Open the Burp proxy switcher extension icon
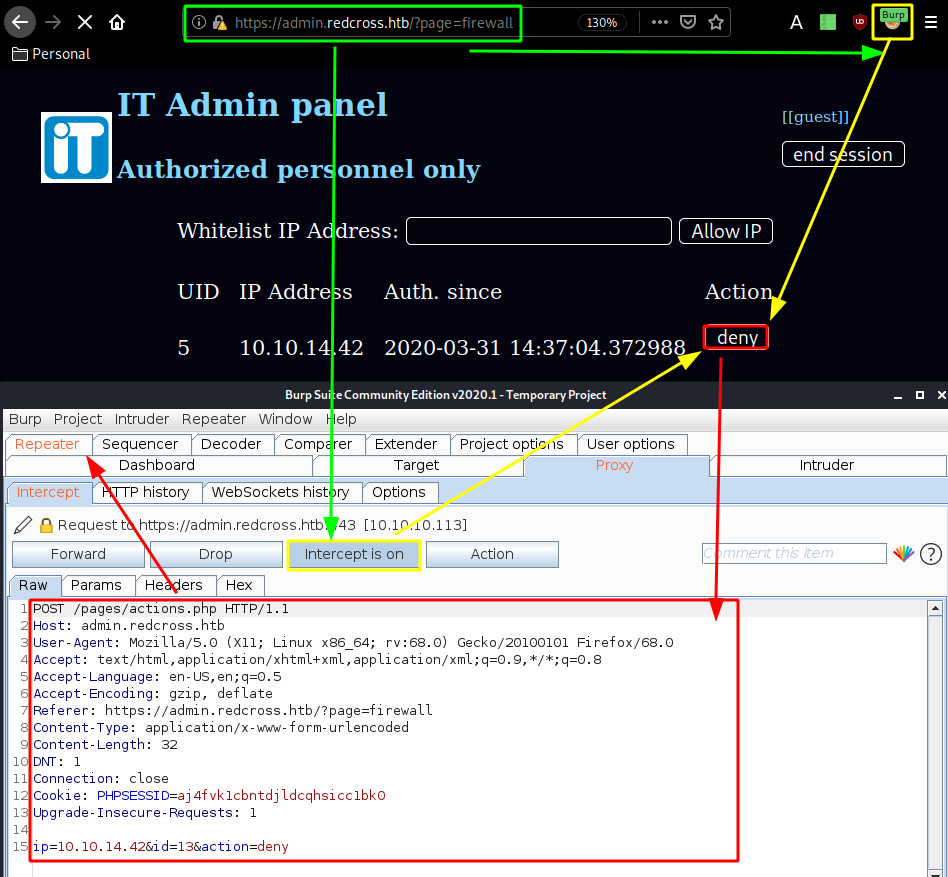 click(x=892, y=21)
